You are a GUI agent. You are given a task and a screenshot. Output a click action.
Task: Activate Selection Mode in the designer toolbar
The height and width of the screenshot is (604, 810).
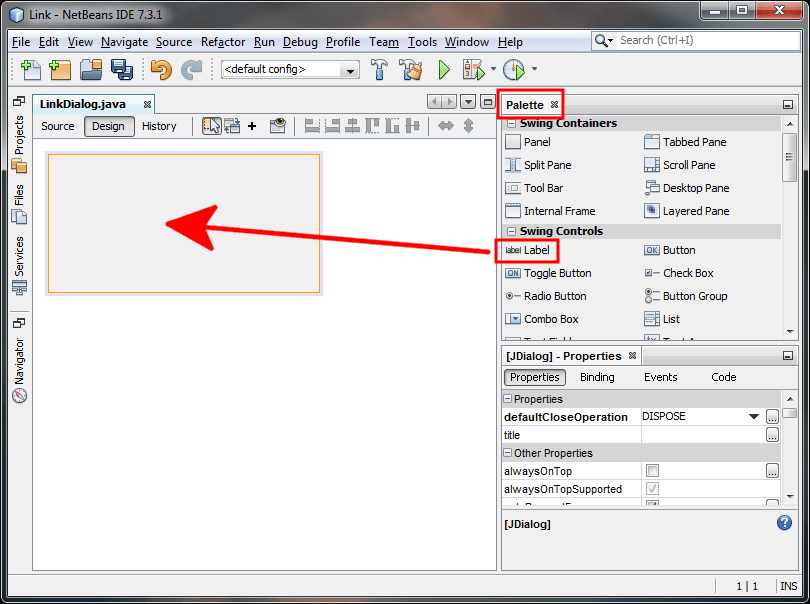[211, 126]
